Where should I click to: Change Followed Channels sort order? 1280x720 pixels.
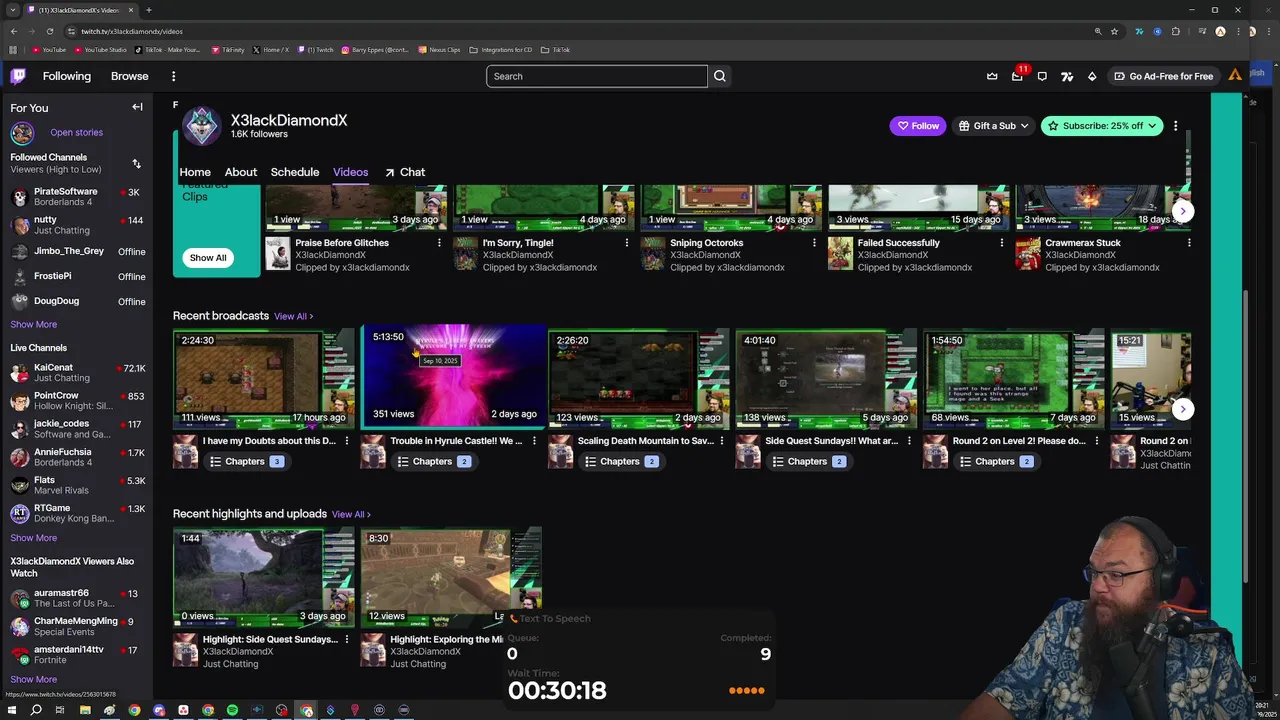click(x=136, y=163)
